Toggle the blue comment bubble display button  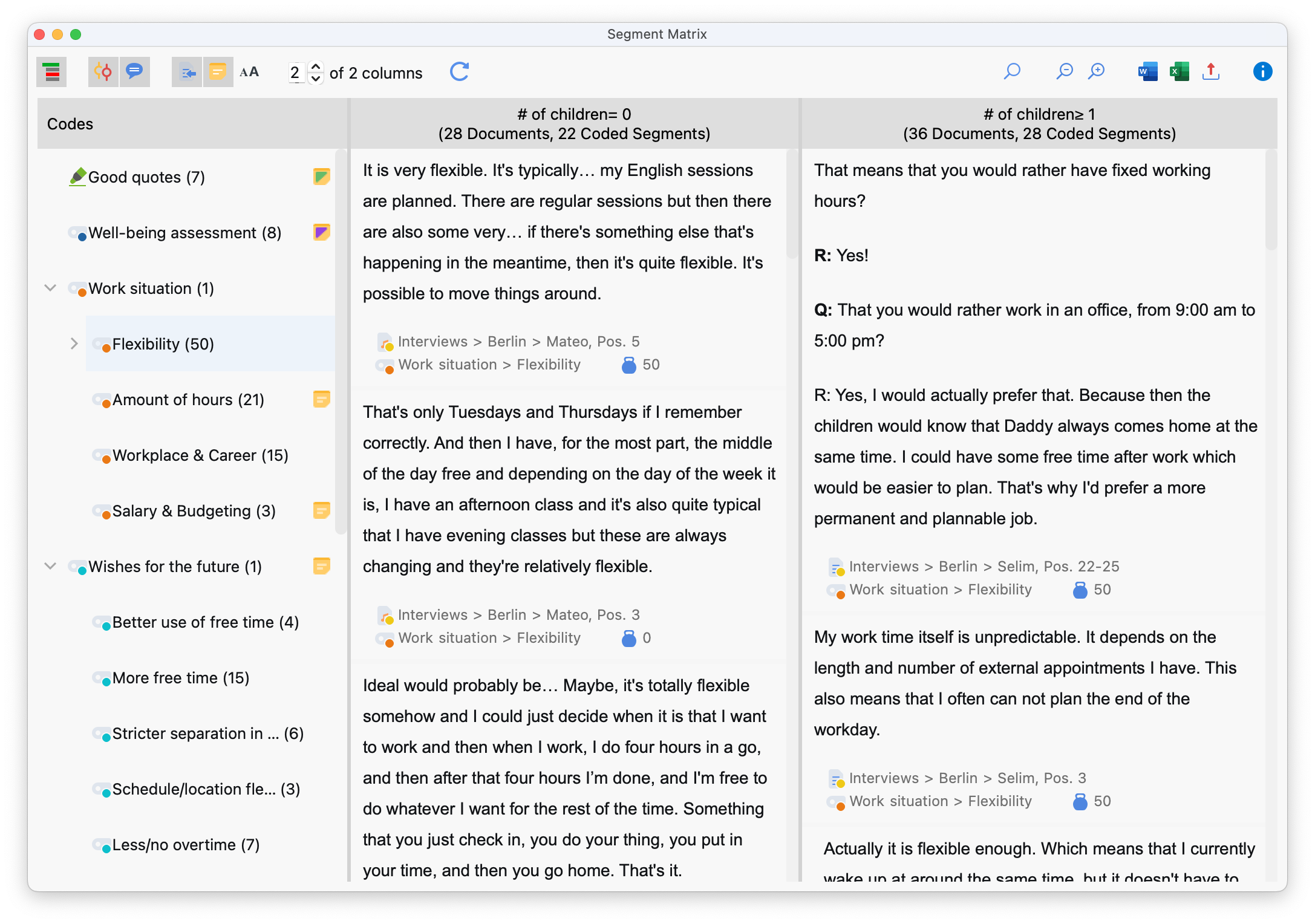point(134,73)
